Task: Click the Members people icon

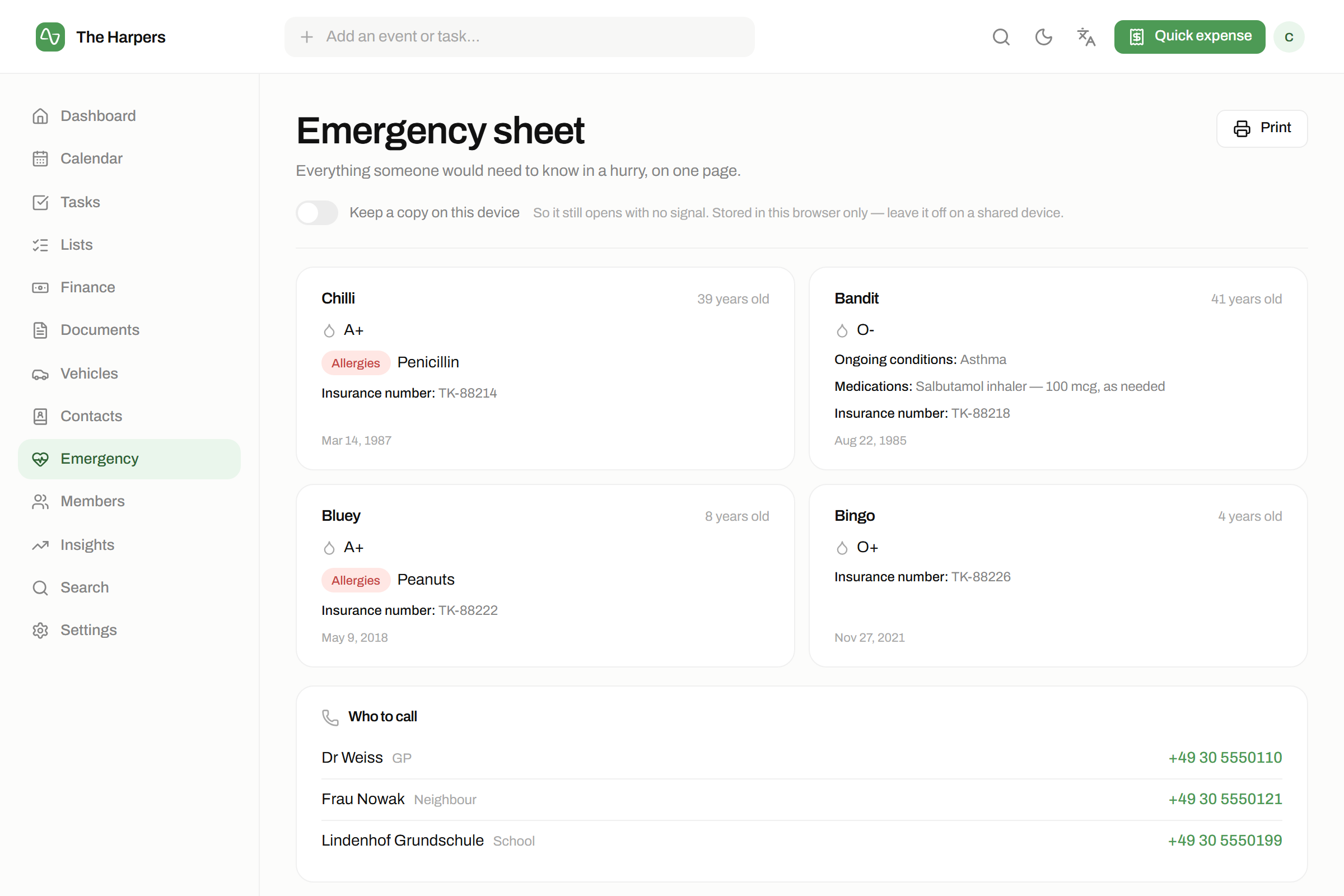Action: [x=40, y=502]
